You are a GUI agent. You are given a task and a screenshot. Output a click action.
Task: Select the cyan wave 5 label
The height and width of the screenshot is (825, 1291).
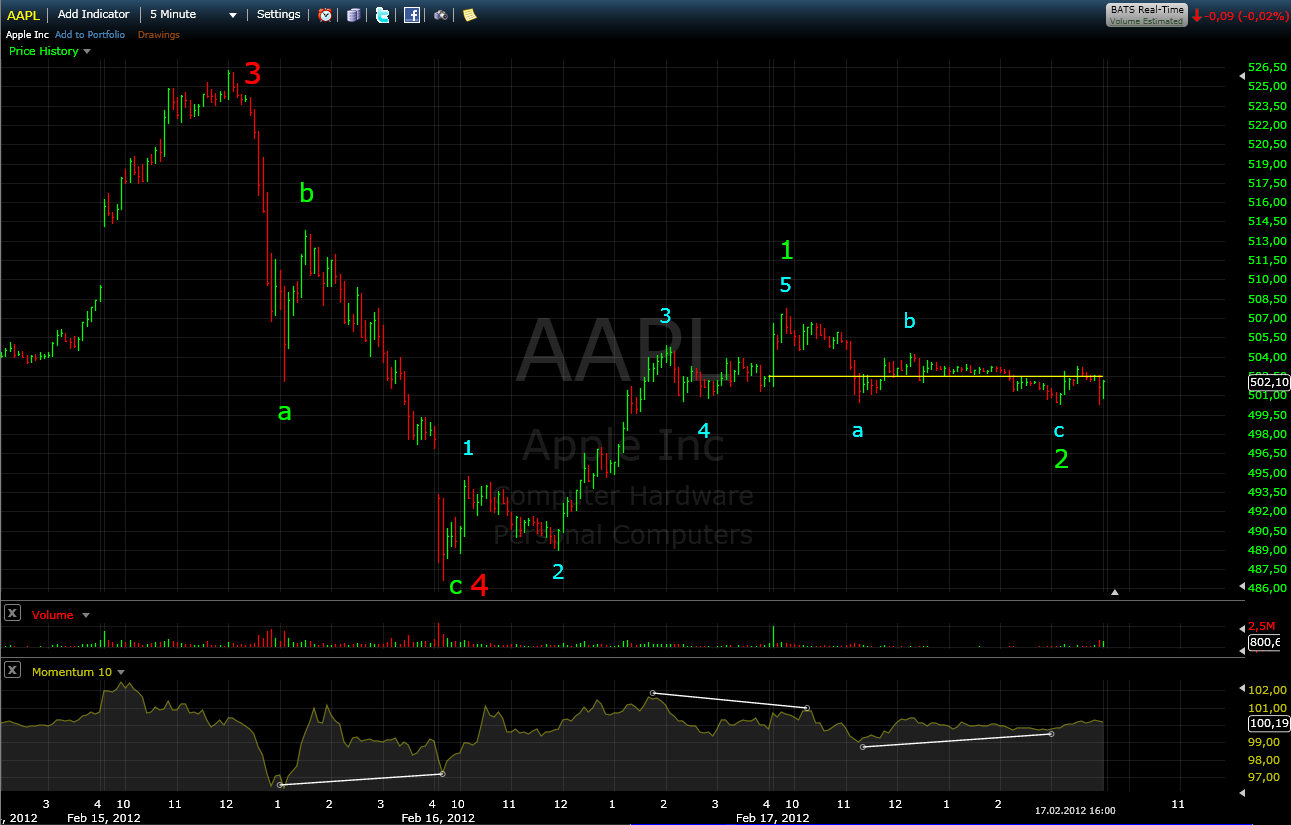pos(786,285)
